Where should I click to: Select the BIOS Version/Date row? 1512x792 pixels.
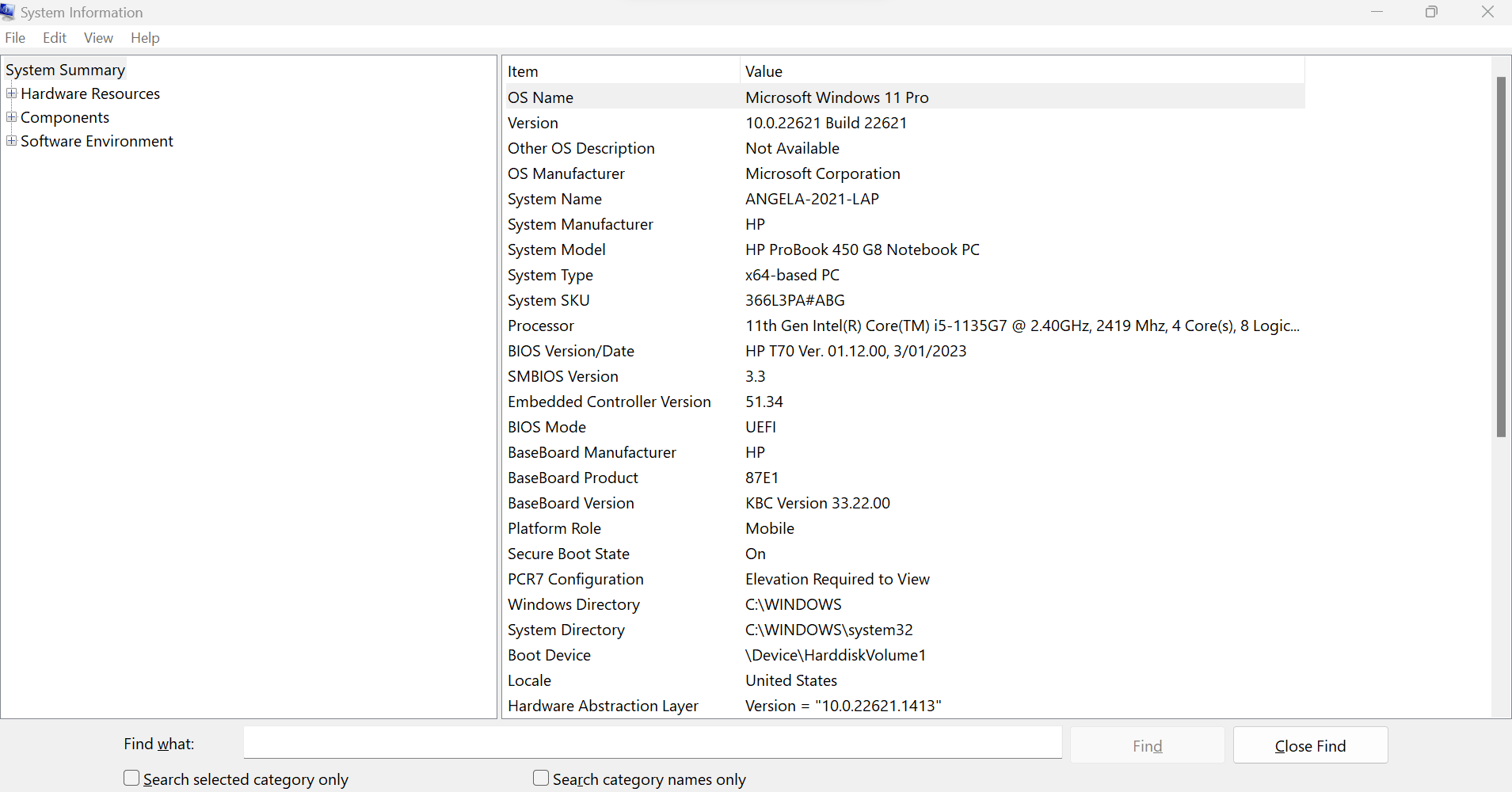click(905, 351)
